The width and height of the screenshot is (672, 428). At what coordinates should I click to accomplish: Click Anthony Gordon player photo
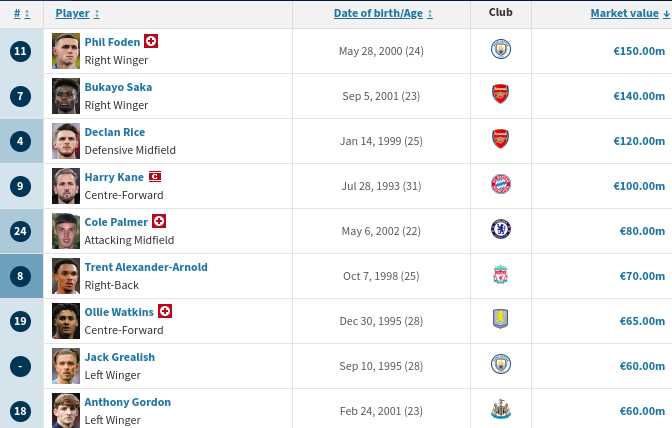(x=66, y=410)
